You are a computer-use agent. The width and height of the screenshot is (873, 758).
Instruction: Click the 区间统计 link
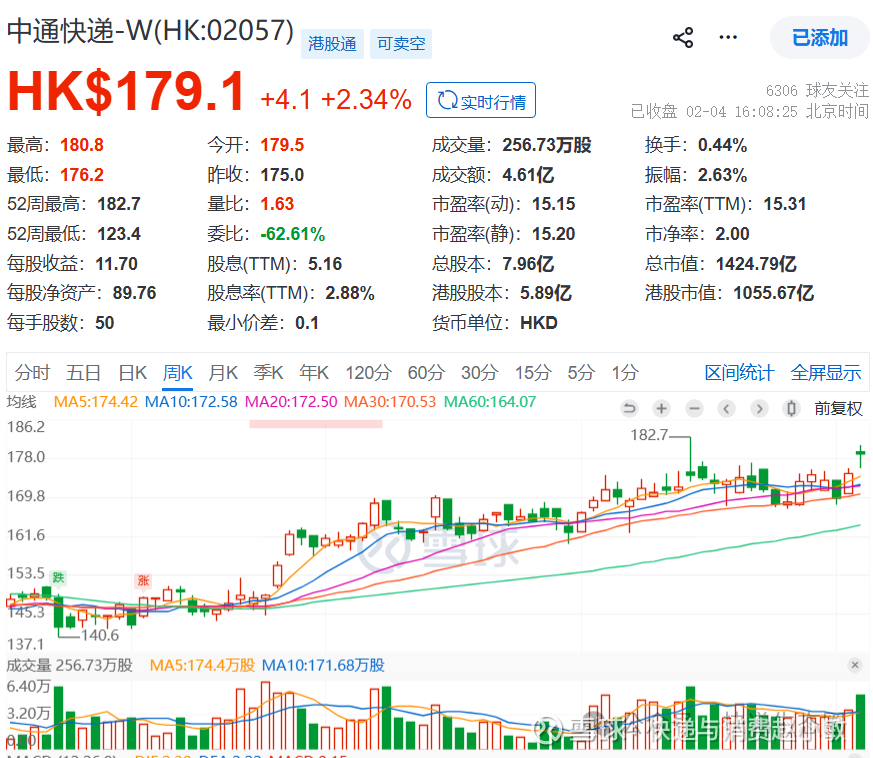739,373
